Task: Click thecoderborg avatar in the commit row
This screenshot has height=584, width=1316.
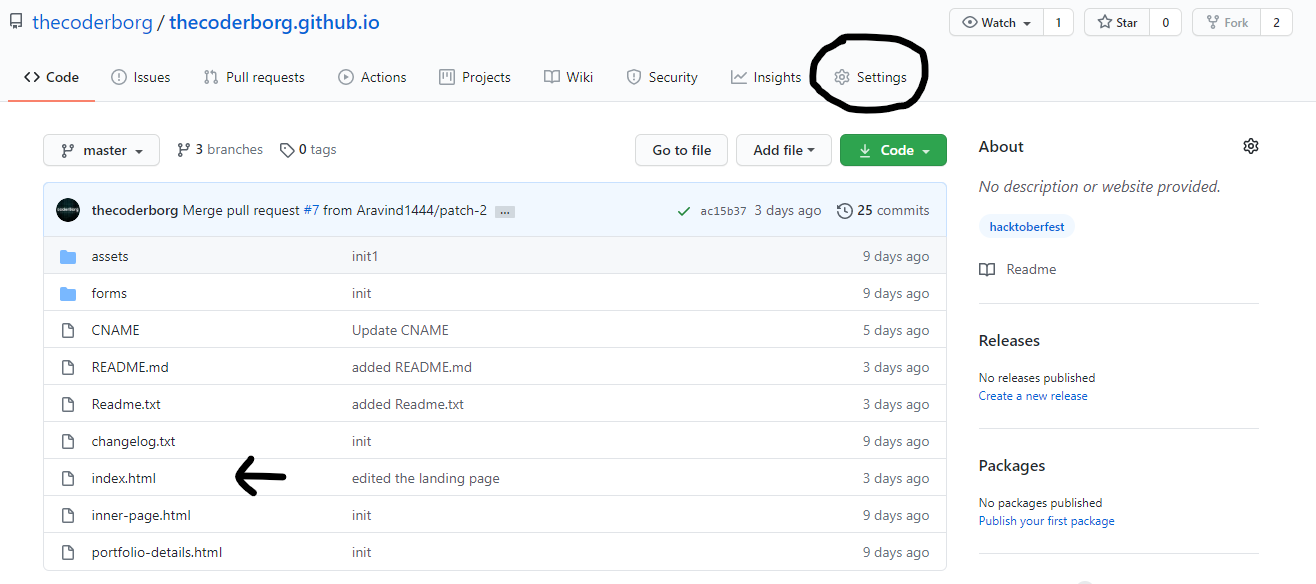Action: [x=68, y=210]
